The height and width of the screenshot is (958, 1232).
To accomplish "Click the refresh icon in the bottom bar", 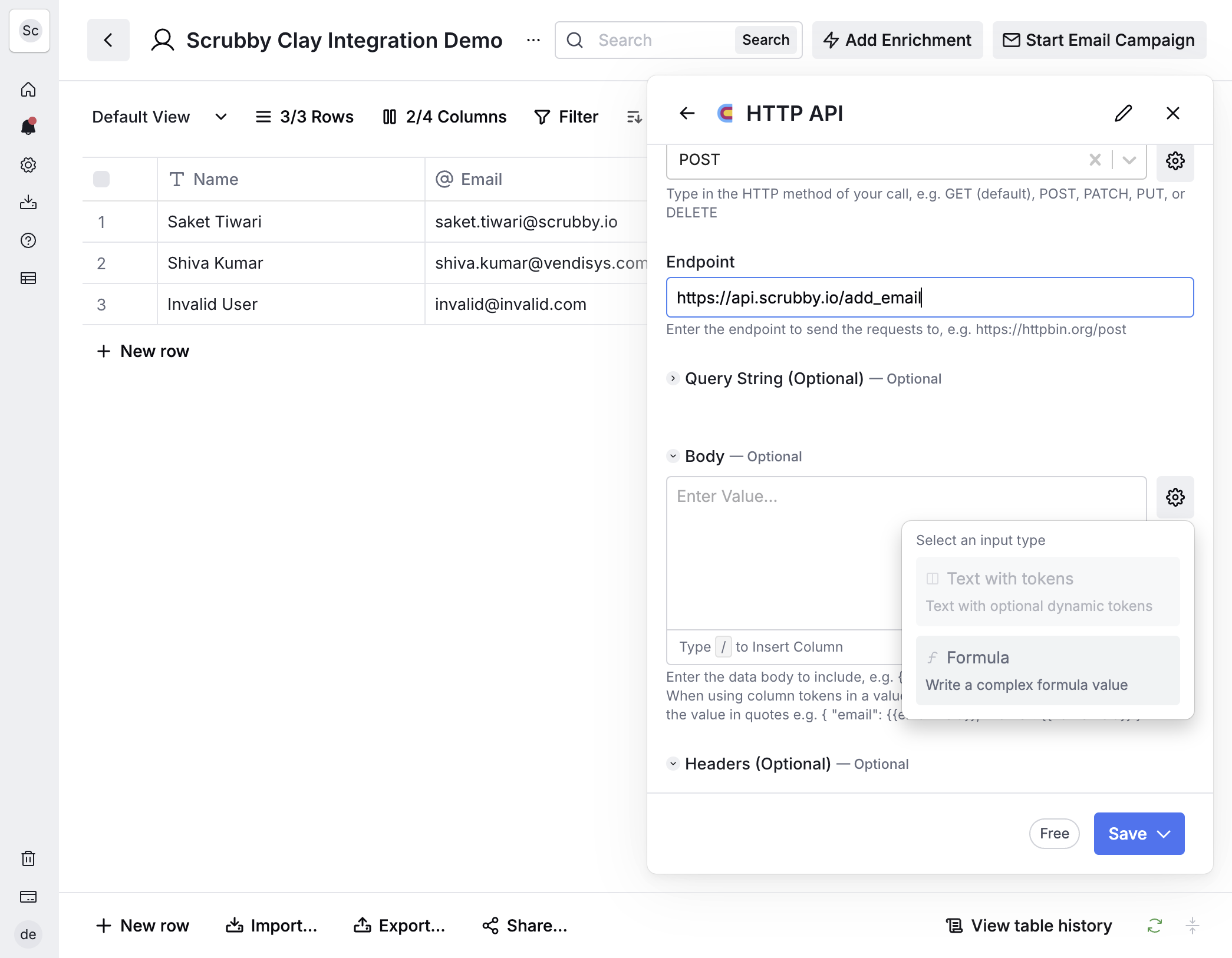I will (x=1155, y=926).
